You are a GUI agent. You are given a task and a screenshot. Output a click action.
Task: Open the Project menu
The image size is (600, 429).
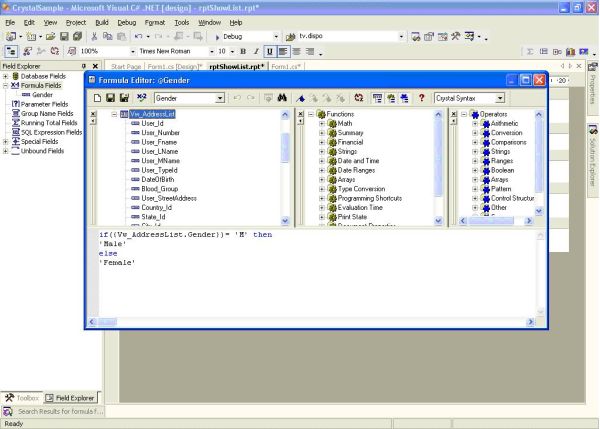pos(76,23)
